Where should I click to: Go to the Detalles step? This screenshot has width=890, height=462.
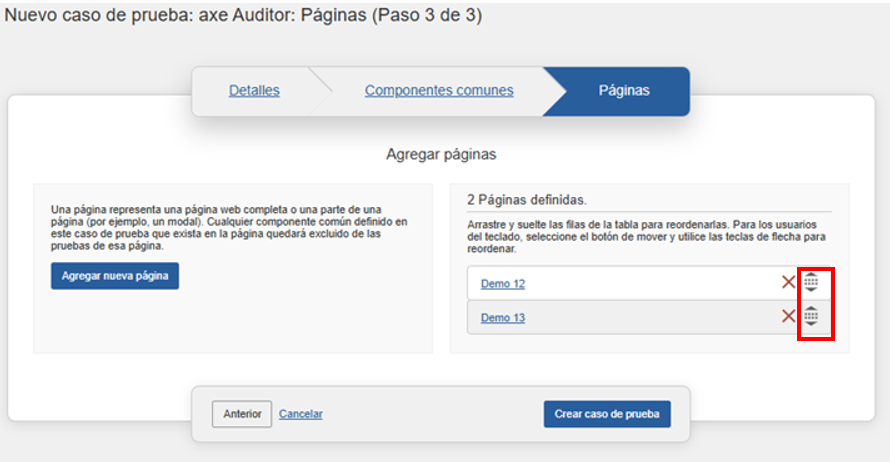click(x=254, y=91)
